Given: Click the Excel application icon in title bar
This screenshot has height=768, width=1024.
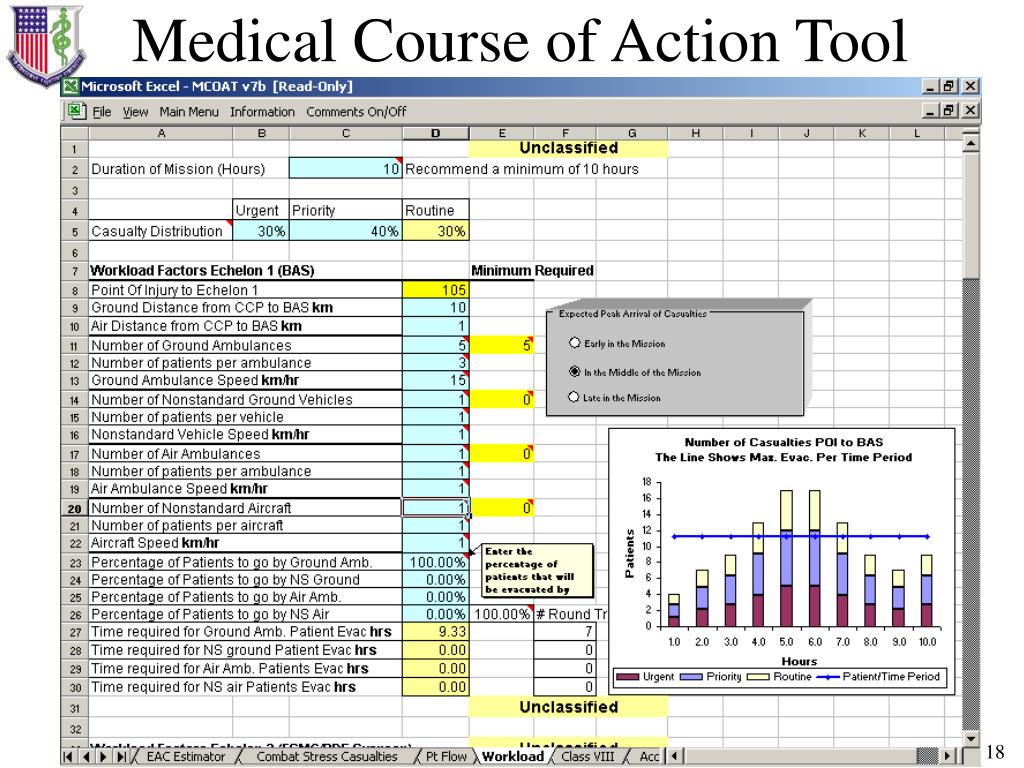Looking at the screenshot, I should [x=71, y=86].
